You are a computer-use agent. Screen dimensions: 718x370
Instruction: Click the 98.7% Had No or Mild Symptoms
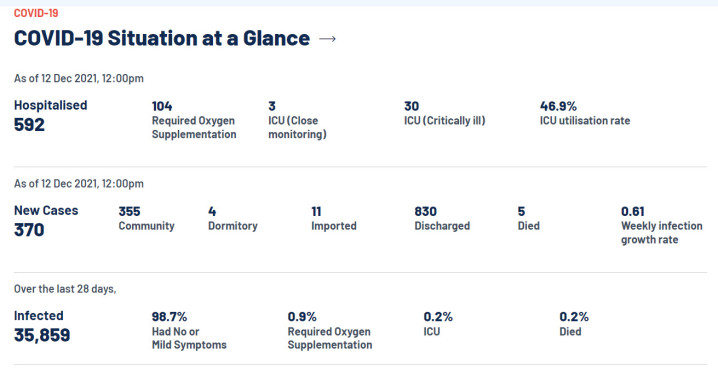(189, 331)
